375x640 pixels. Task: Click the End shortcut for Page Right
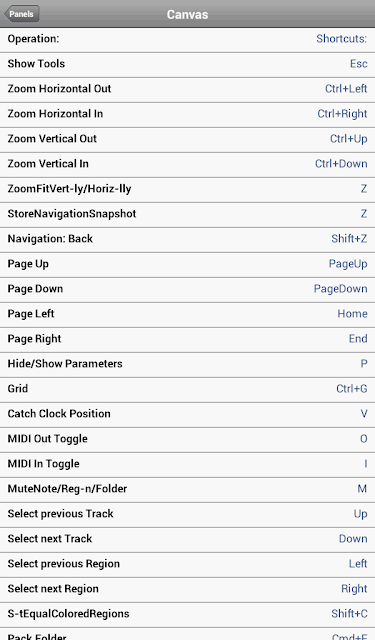[358, 339]
